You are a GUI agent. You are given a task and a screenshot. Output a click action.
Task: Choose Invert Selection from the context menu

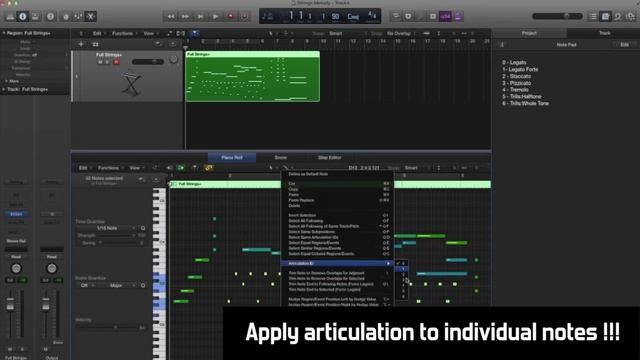point(337,215)
